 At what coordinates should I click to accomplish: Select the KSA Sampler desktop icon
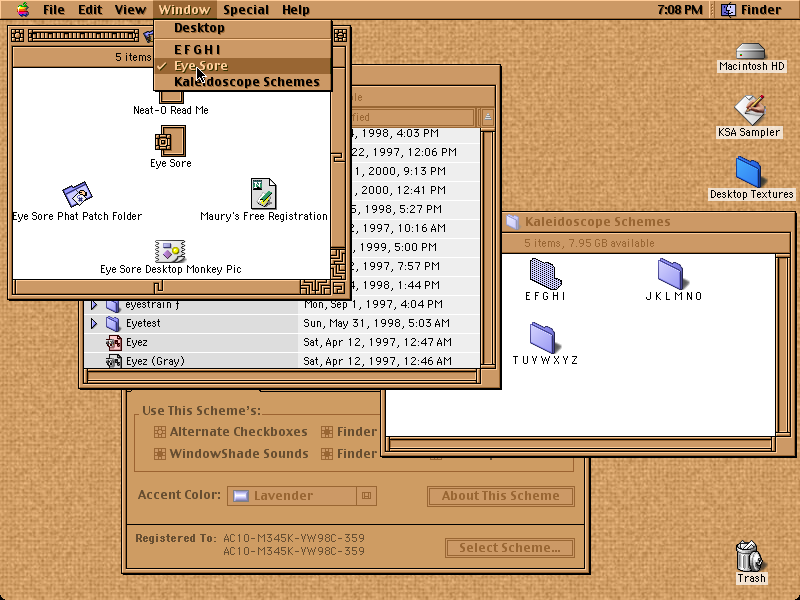click(749, 109)
